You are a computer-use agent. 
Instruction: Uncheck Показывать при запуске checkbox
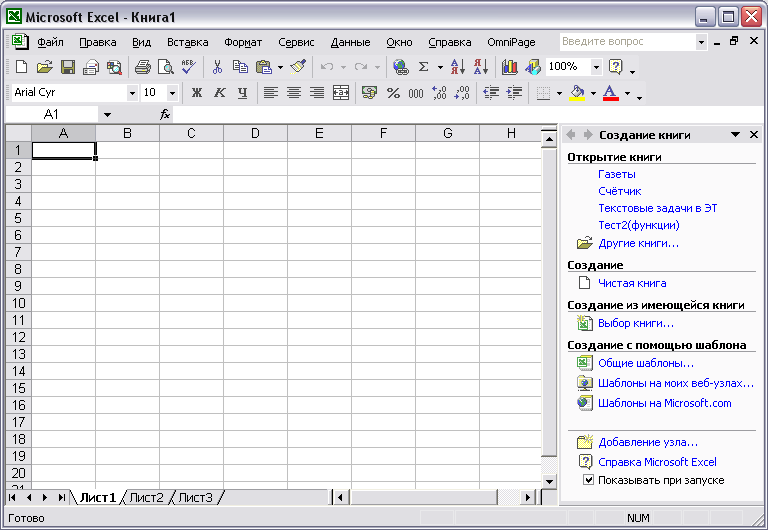tap(588, 480)
